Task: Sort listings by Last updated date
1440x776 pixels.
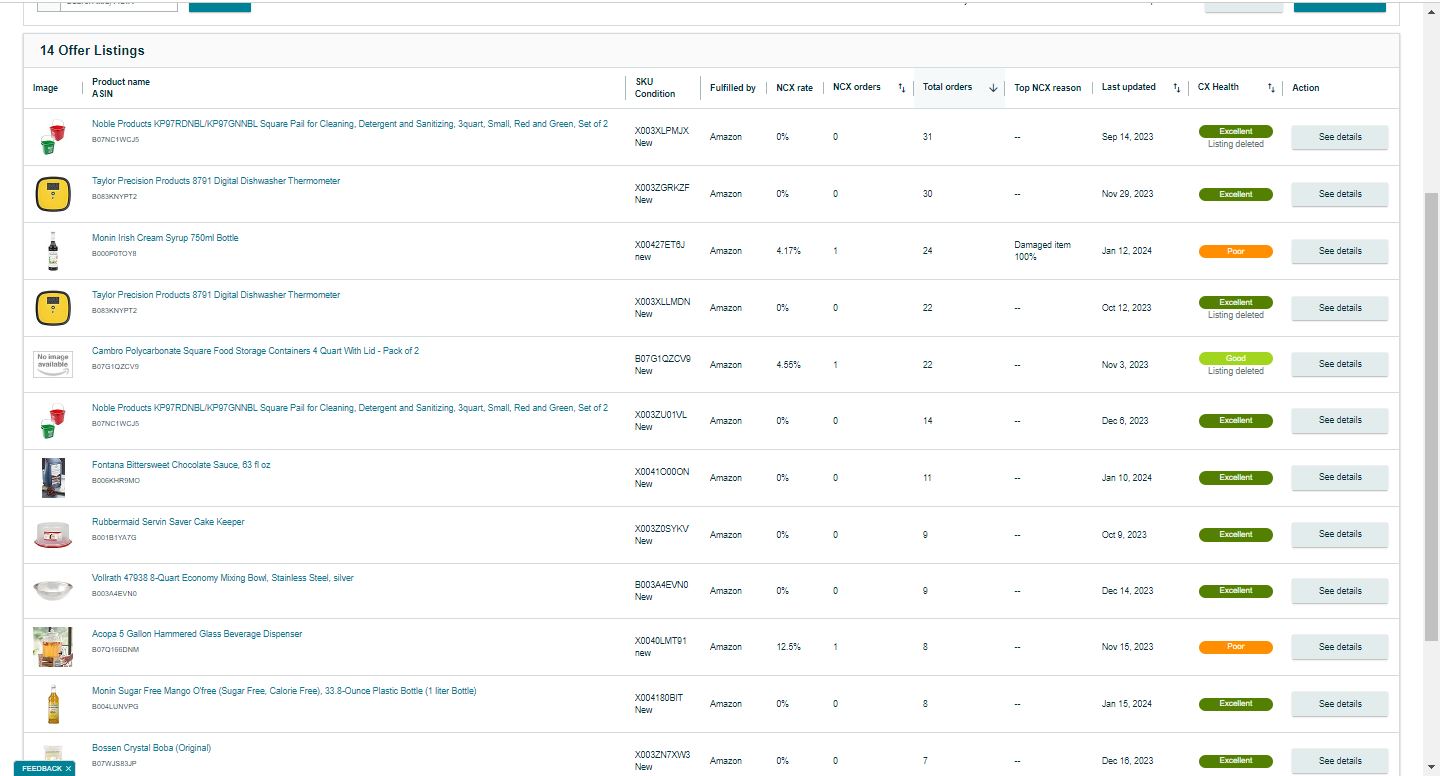Action: (1177, 88)
